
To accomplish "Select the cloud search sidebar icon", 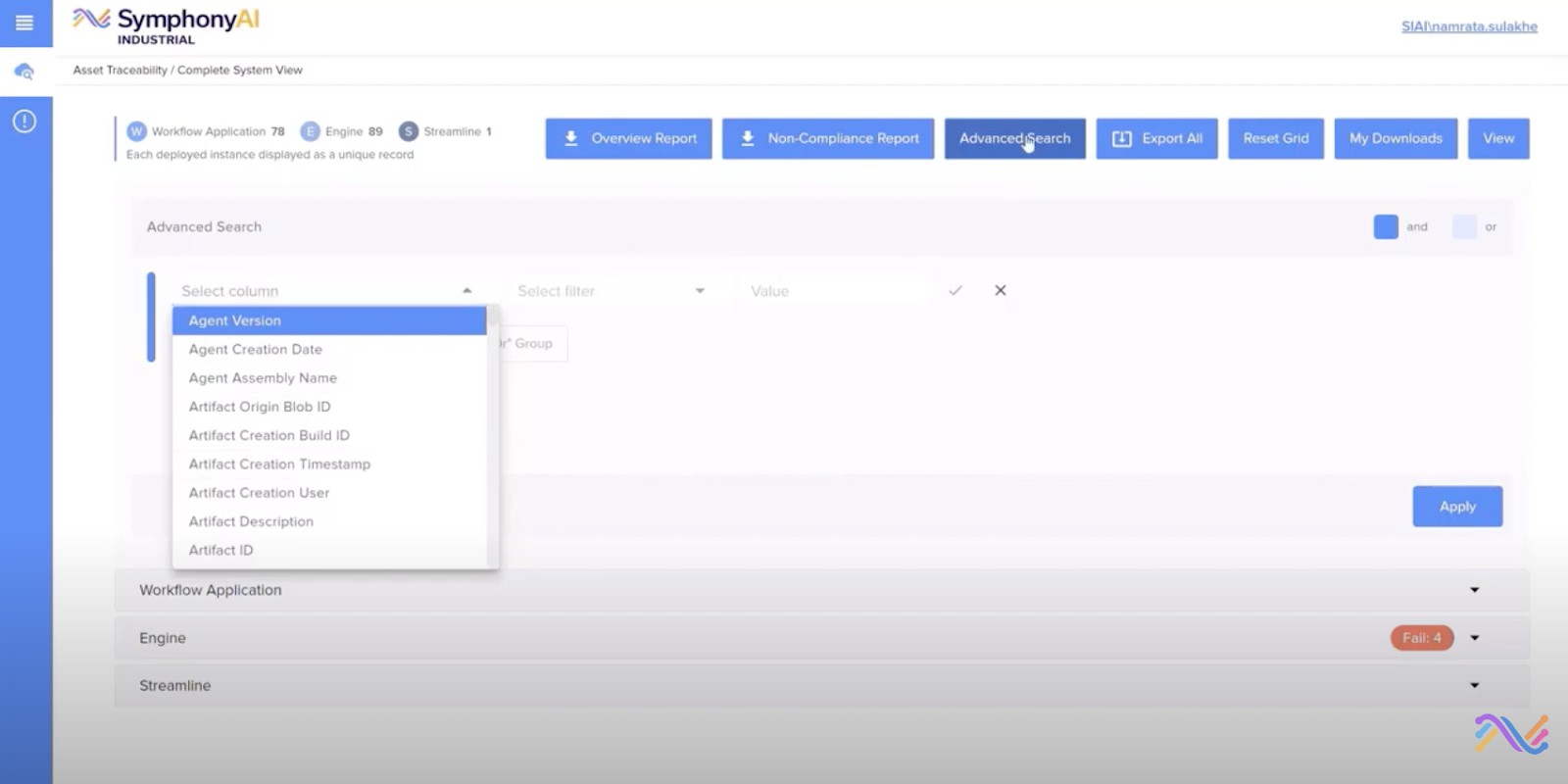I will pyautogui.click(x=24, y=72).
